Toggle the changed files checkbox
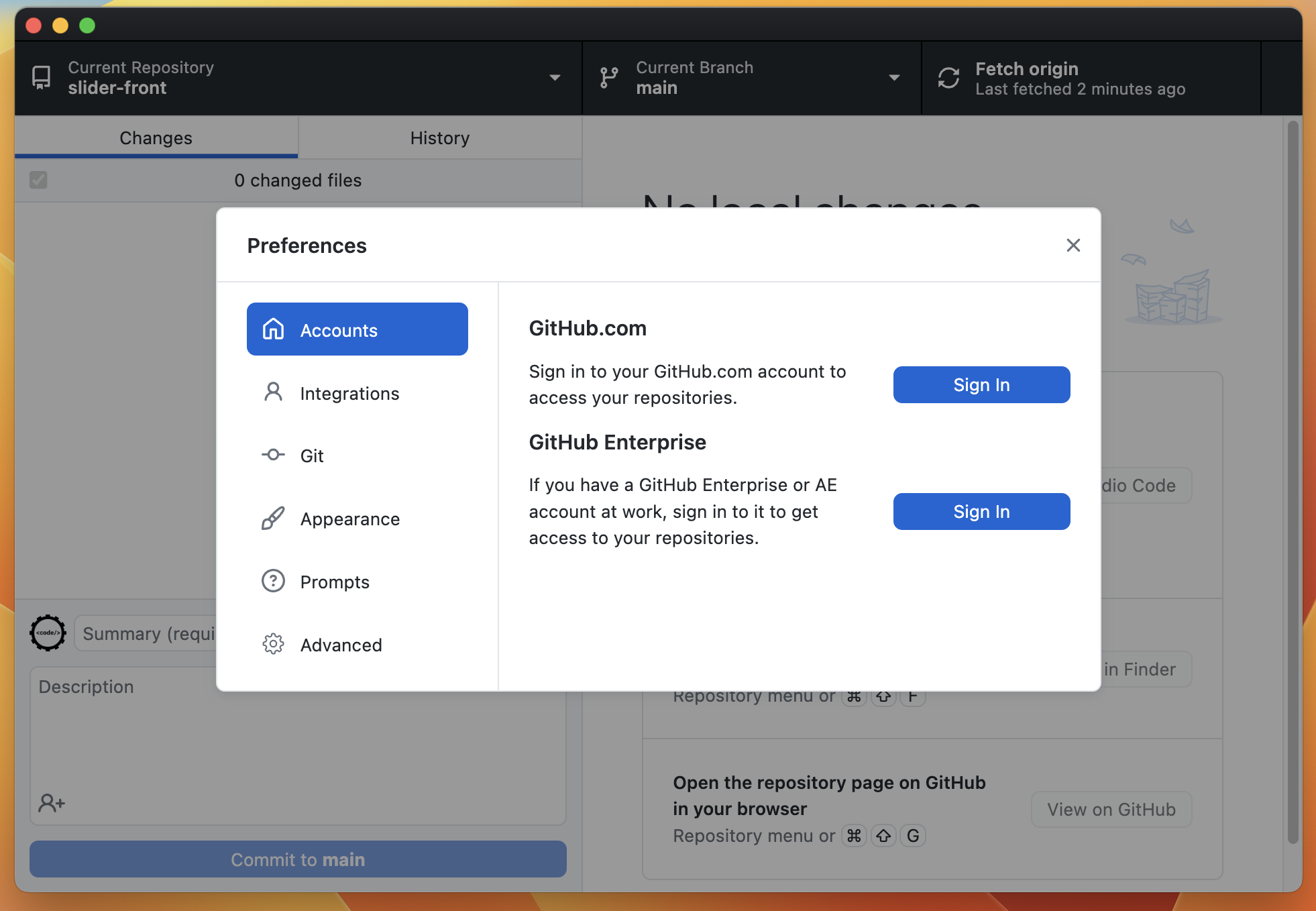 [x=38, y=180]
